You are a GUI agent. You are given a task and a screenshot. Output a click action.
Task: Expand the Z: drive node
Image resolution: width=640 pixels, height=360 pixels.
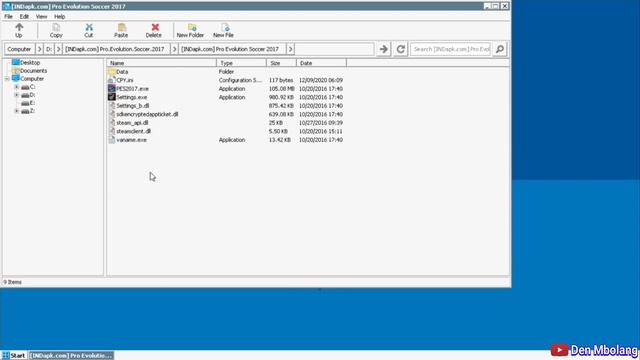click(x=16, y=111)
